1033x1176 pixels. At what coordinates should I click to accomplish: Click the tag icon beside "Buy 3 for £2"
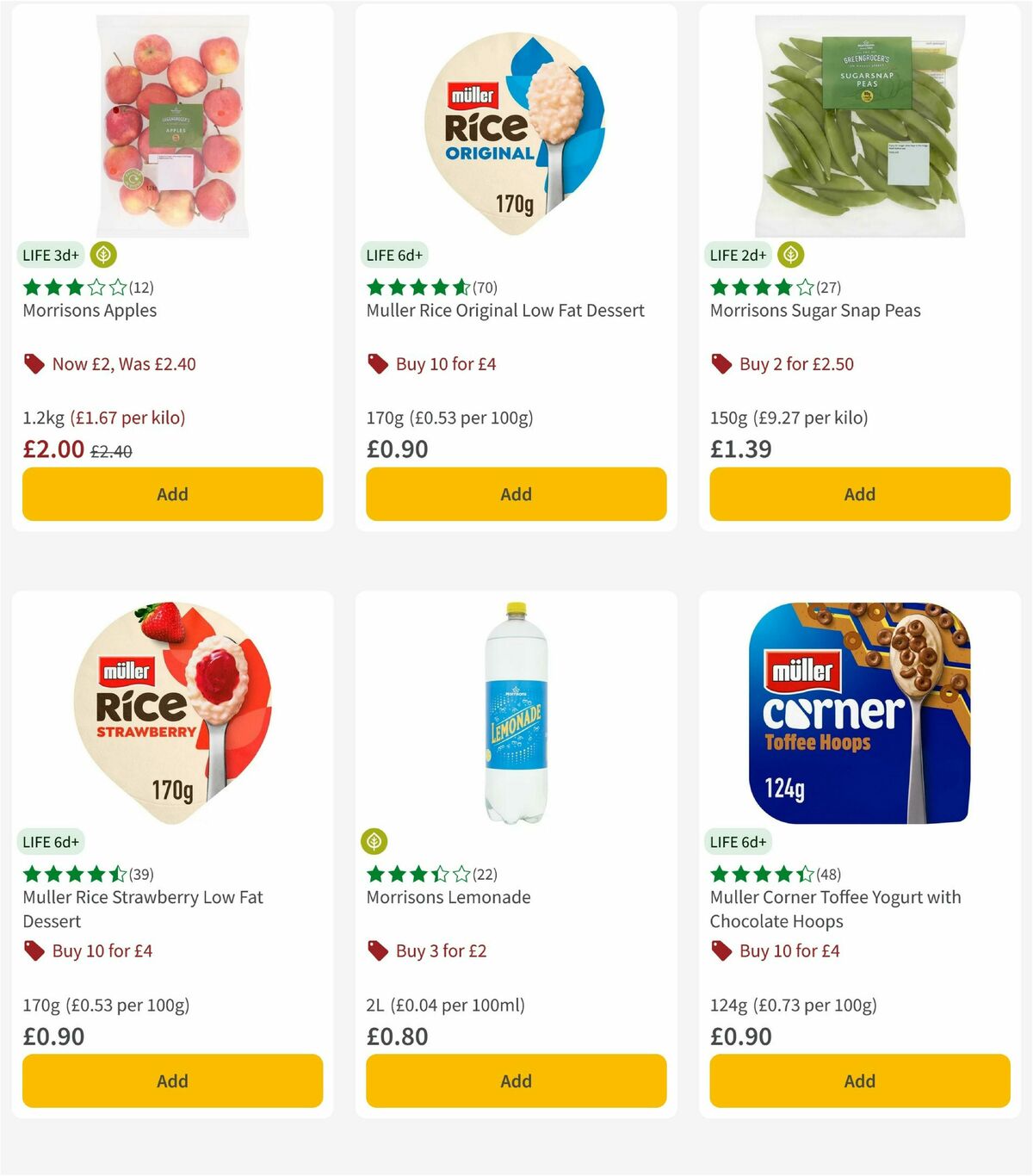(378, 951)
